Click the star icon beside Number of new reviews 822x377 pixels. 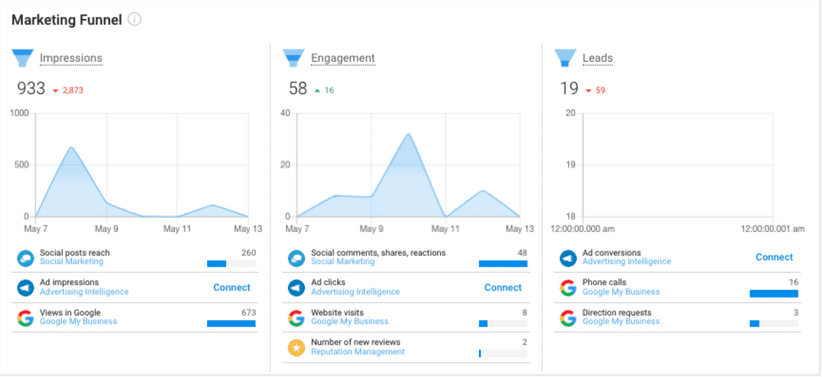[x=296, y=348]
